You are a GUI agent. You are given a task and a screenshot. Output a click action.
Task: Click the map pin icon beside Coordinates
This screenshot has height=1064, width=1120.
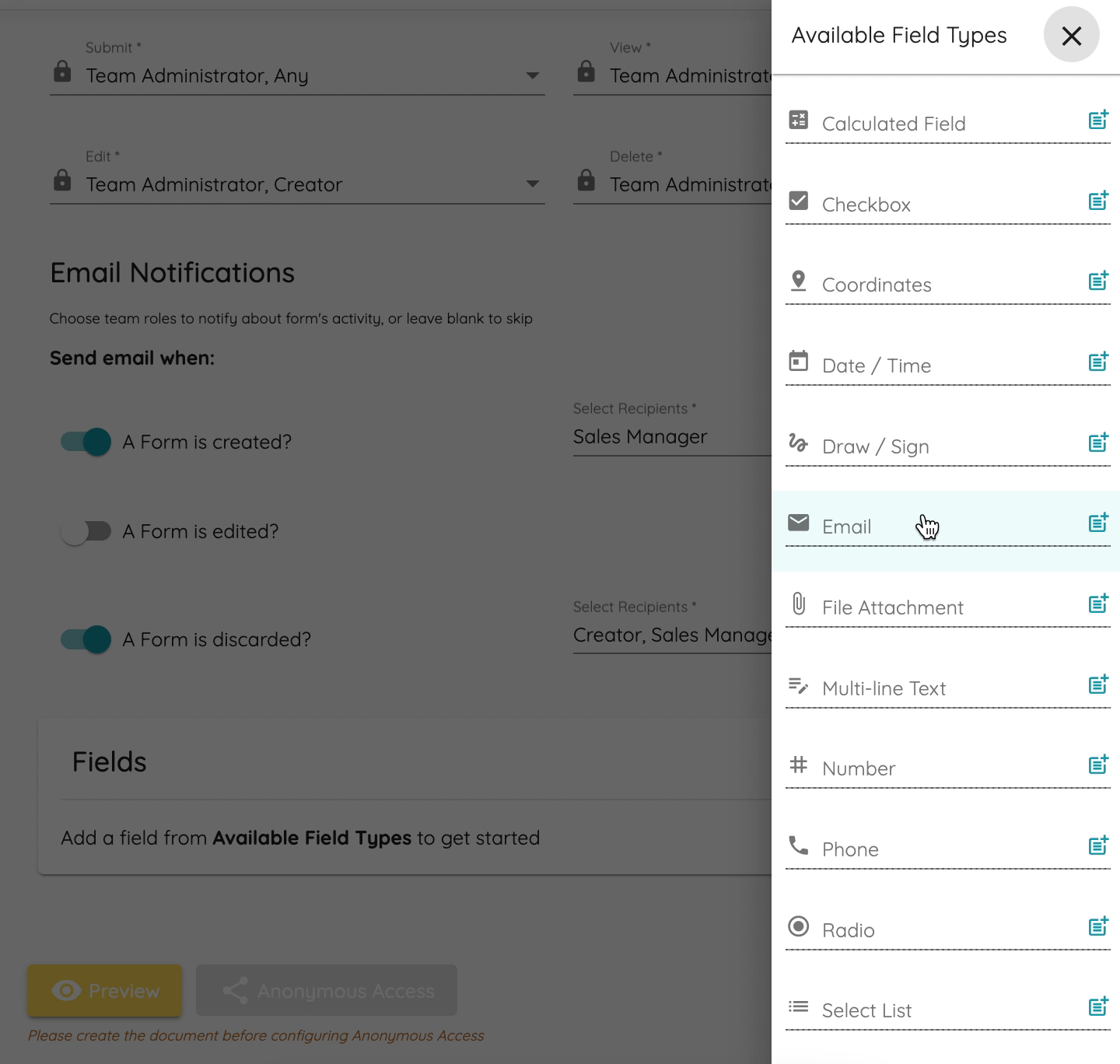point(799,281)
